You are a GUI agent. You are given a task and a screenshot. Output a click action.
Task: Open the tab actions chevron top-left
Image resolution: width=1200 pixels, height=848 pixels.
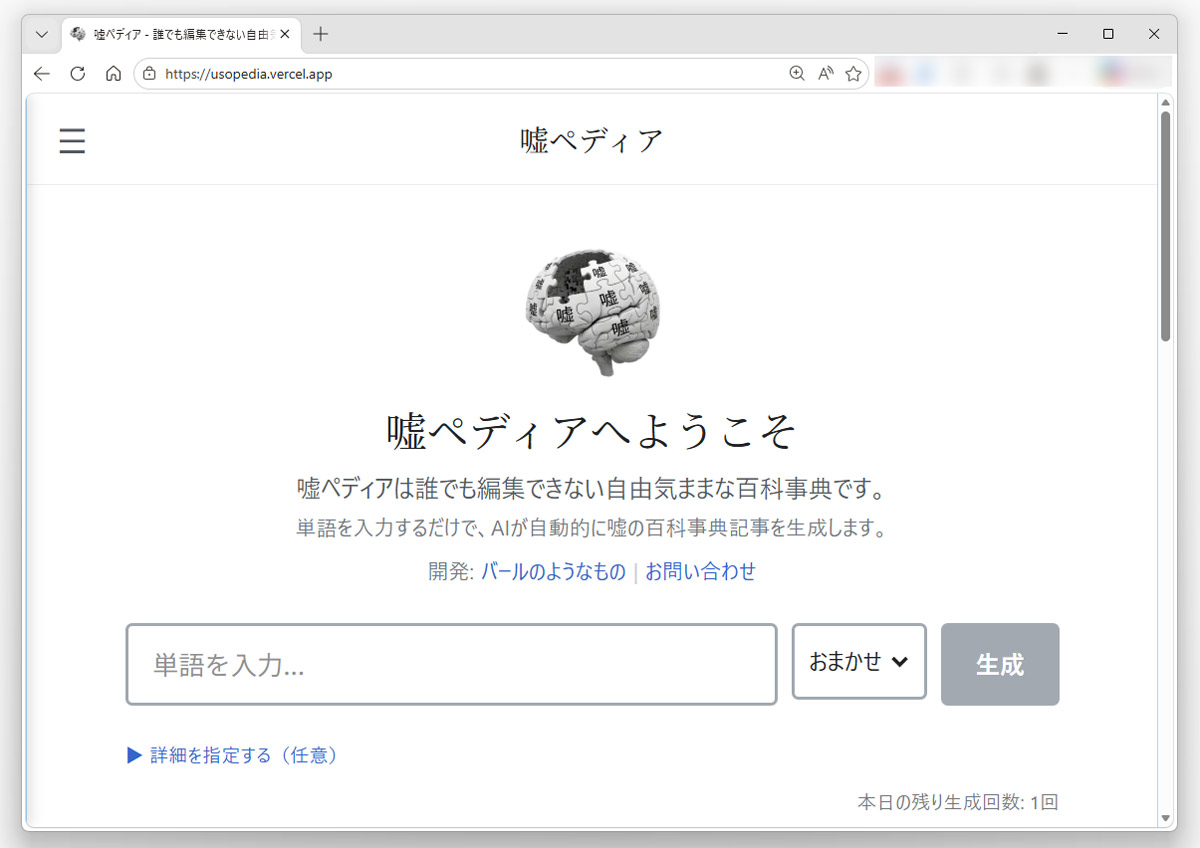pyautogui.click(x=41, y=33)
